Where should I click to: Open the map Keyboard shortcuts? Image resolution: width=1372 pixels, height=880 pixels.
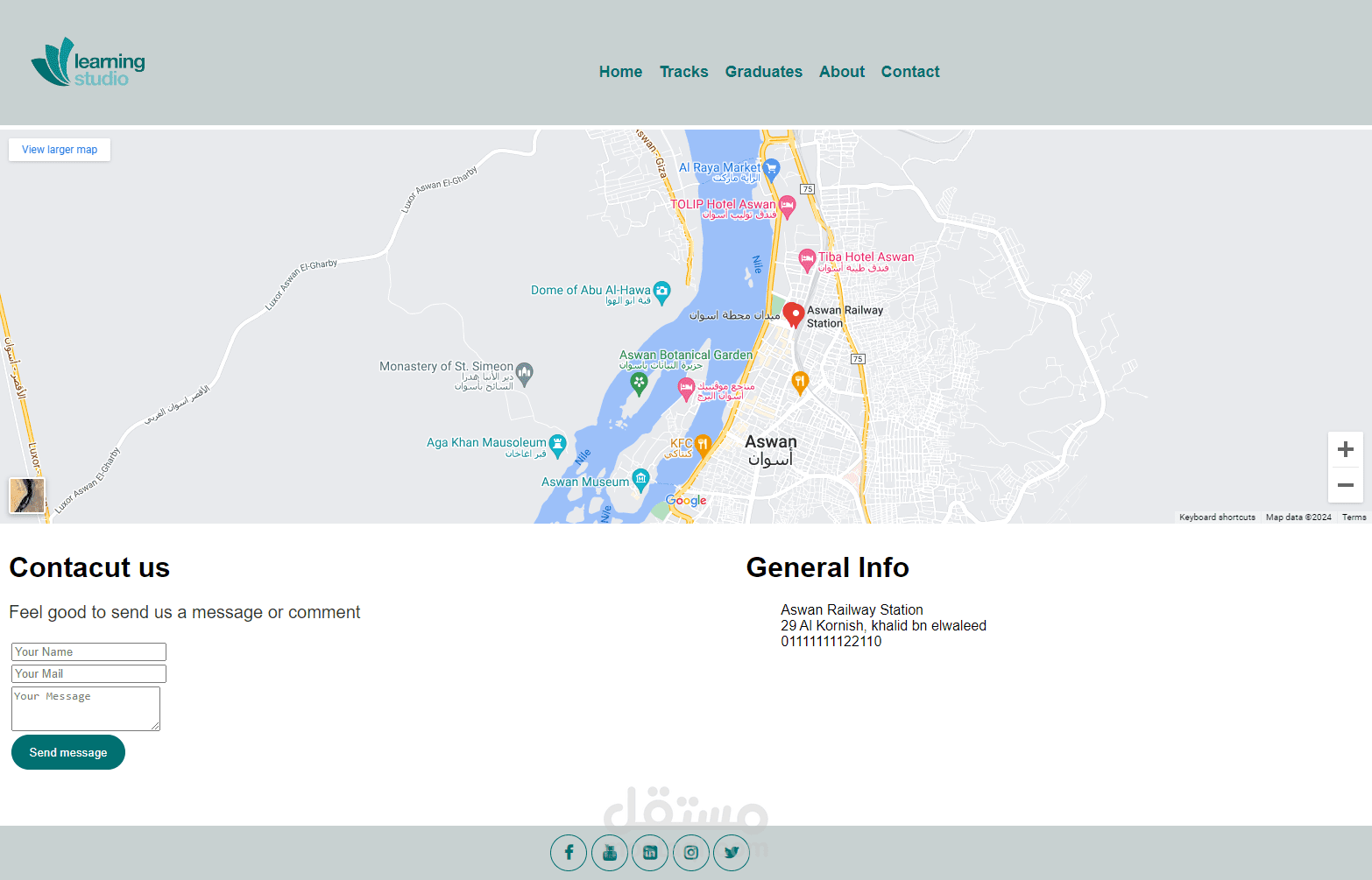pos(1217,517)
